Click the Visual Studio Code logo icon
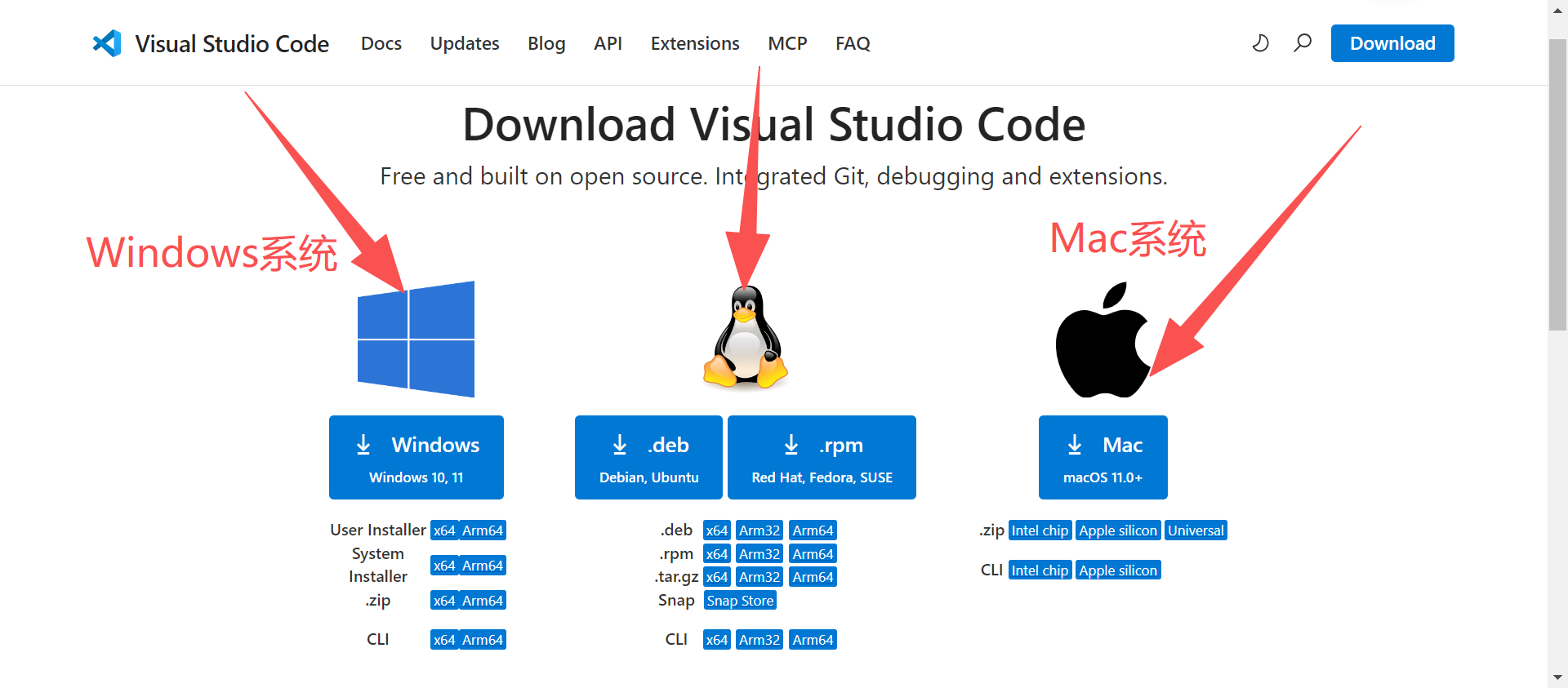The height and width of the screenshot is (688, 1568). click(x=107, y=43)
